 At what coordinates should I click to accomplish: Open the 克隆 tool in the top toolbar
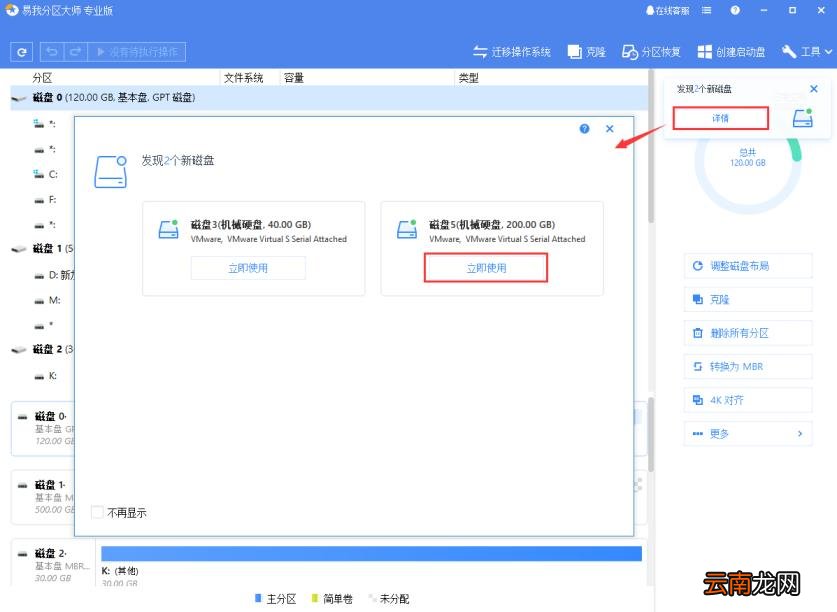586,52
